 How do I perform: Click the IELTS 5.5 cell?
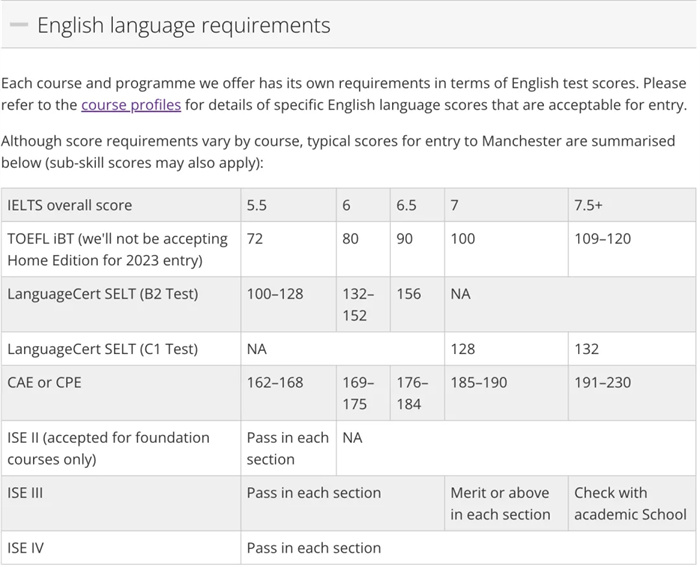[x=288, y=205]
